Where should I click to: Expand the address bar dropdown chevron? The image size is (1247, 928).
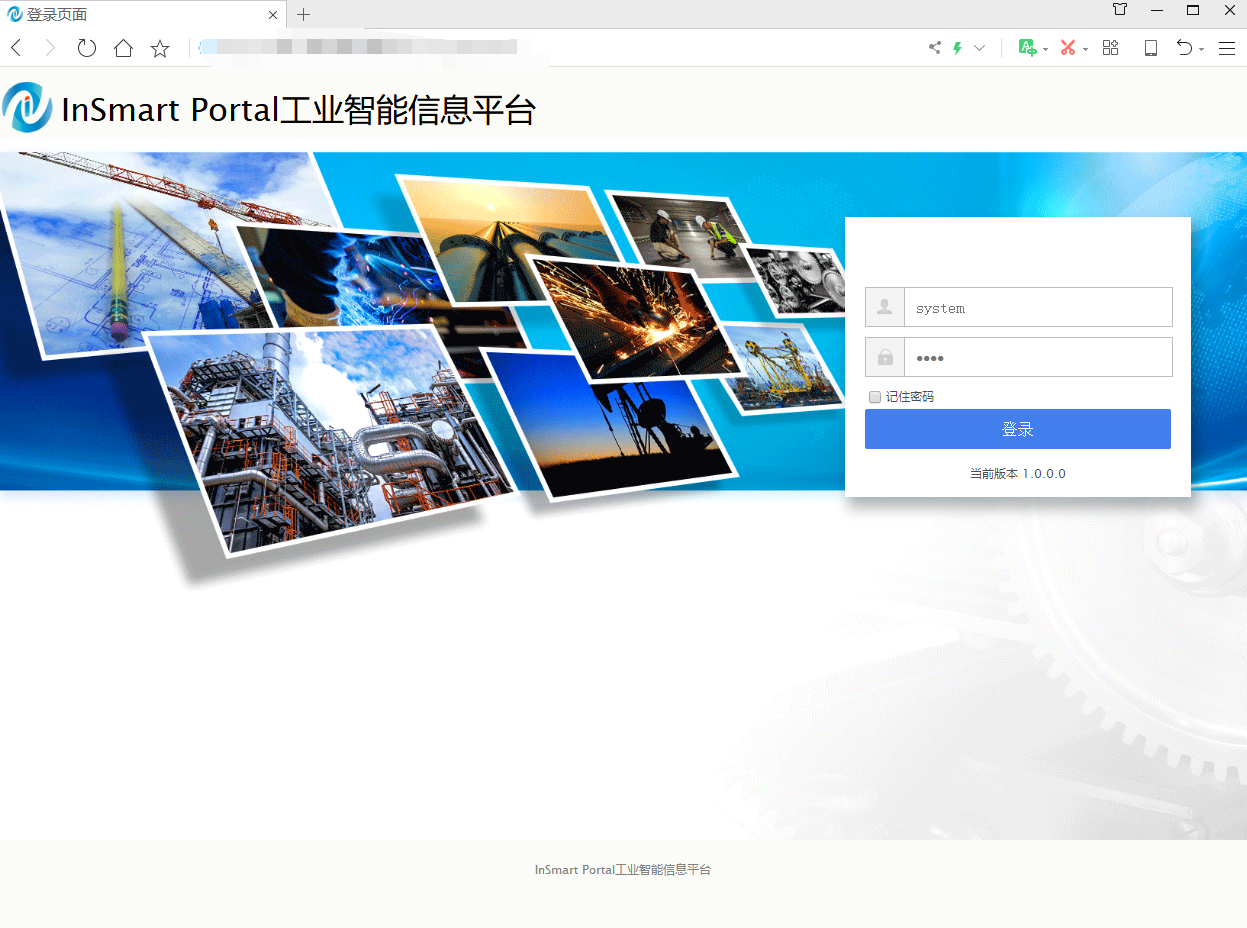(980, 48)
